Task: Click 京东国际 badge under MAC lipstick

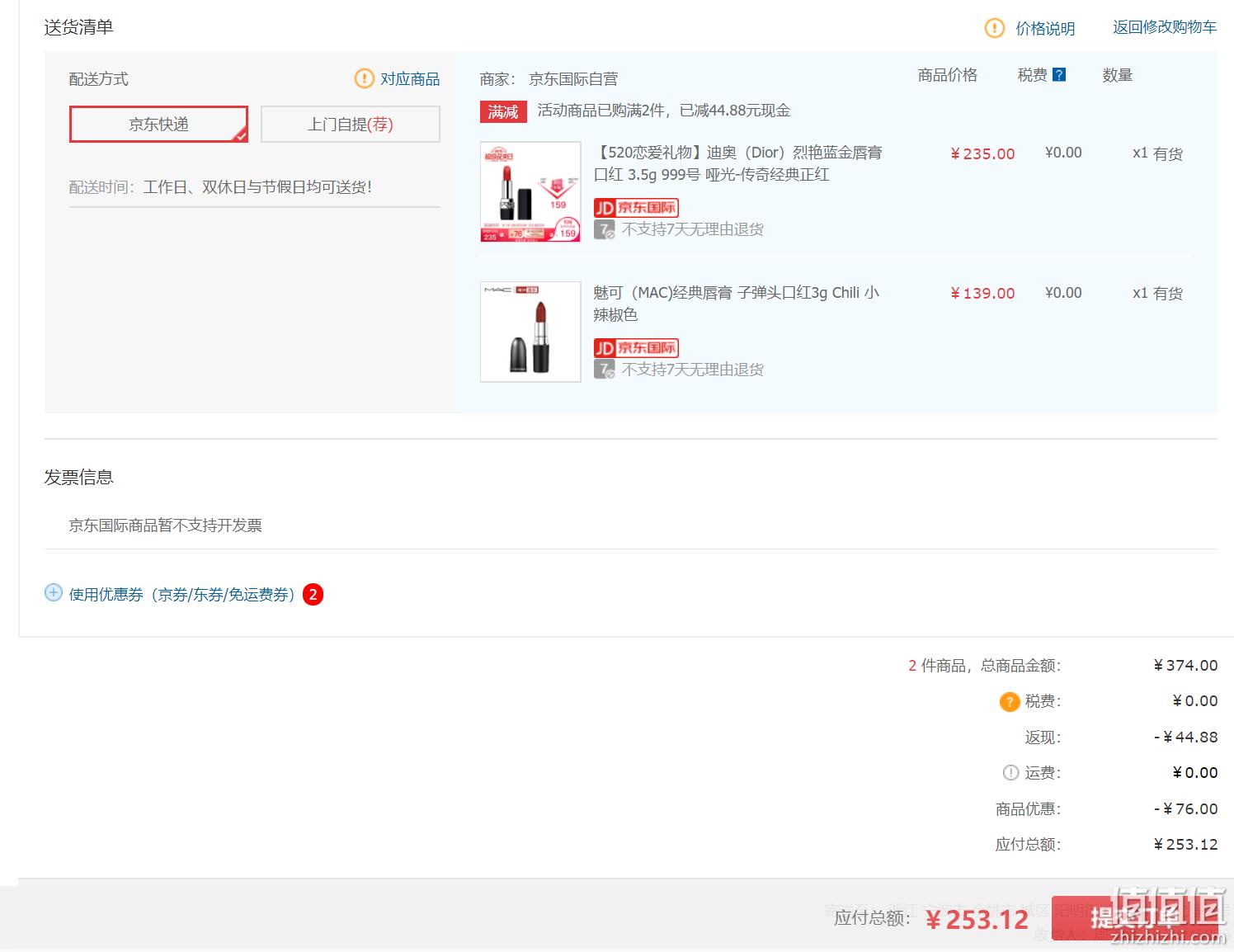Action: 636,348
